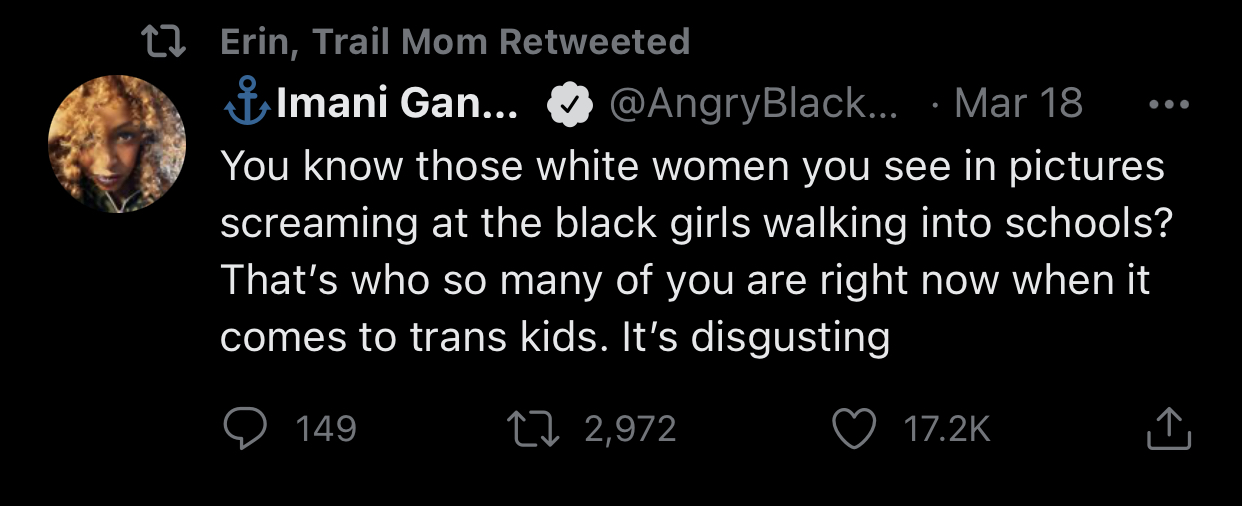Open the three-dot more options menu

[x=1169, y=104]
